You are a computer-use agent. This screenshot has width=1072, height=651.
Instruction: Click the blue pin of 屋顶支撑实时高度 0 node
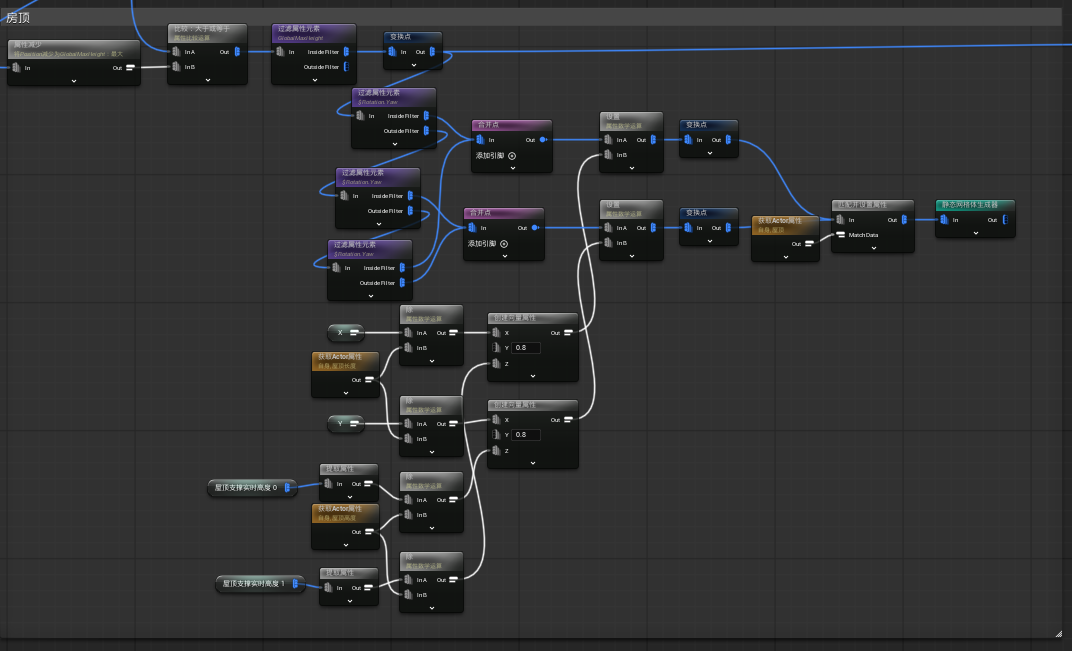[x=287, y=488]
